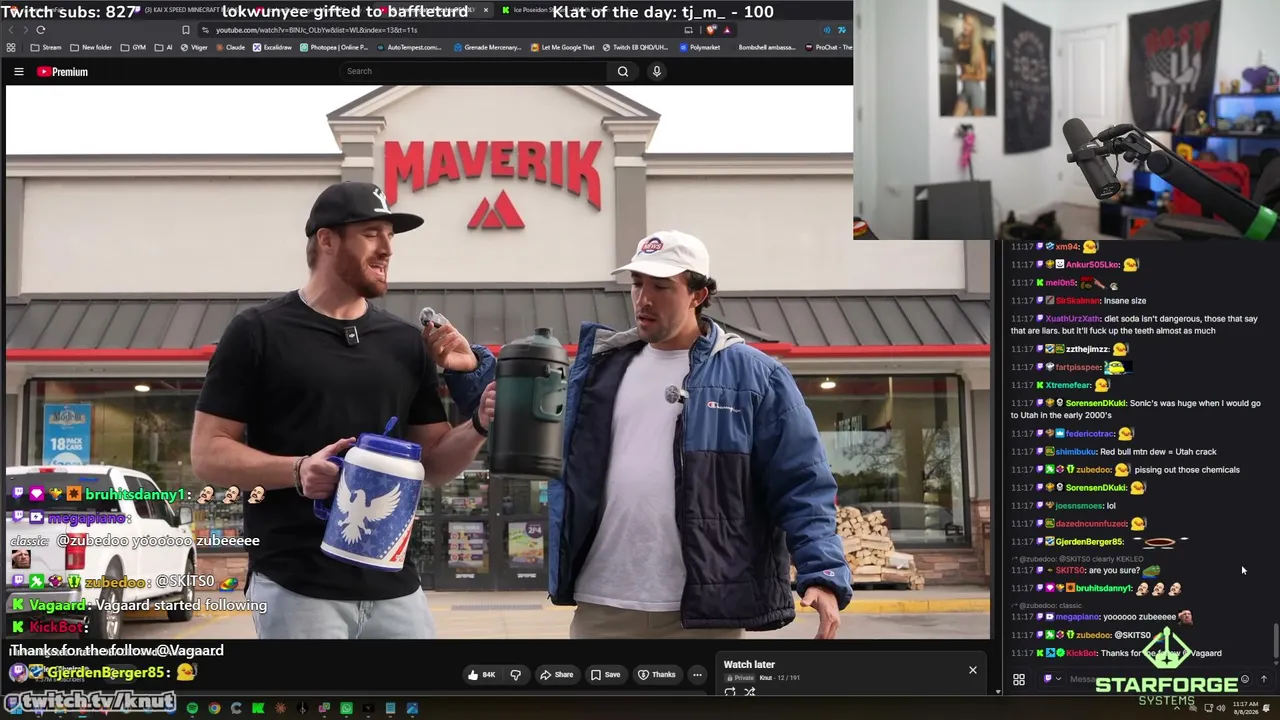This screenshot has width=1280, height=720.
Task: Toggle loop on Watch later playlist
Action: coord(730,692)
